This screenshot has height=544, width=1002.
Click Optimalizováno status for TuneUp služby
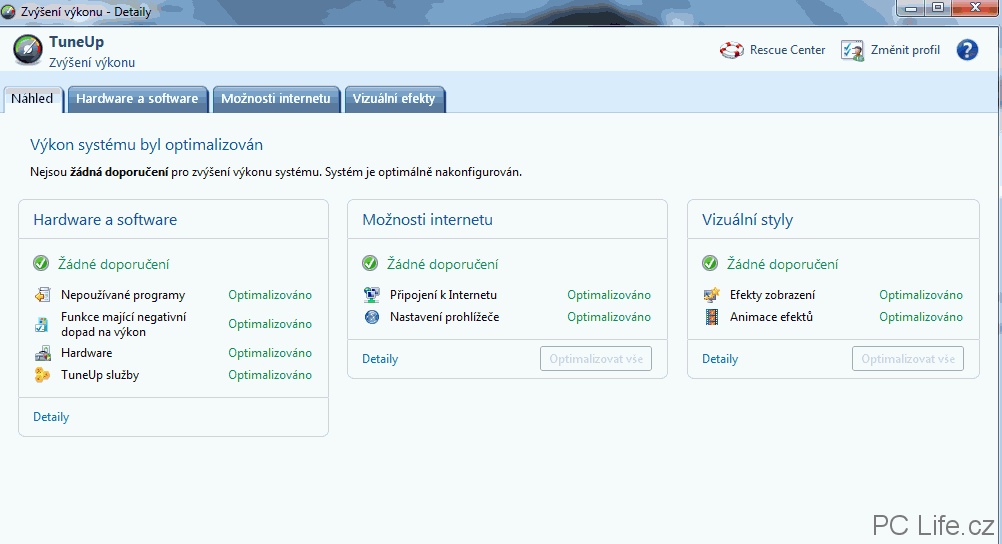pyautogui.click(x=270, y=375)
